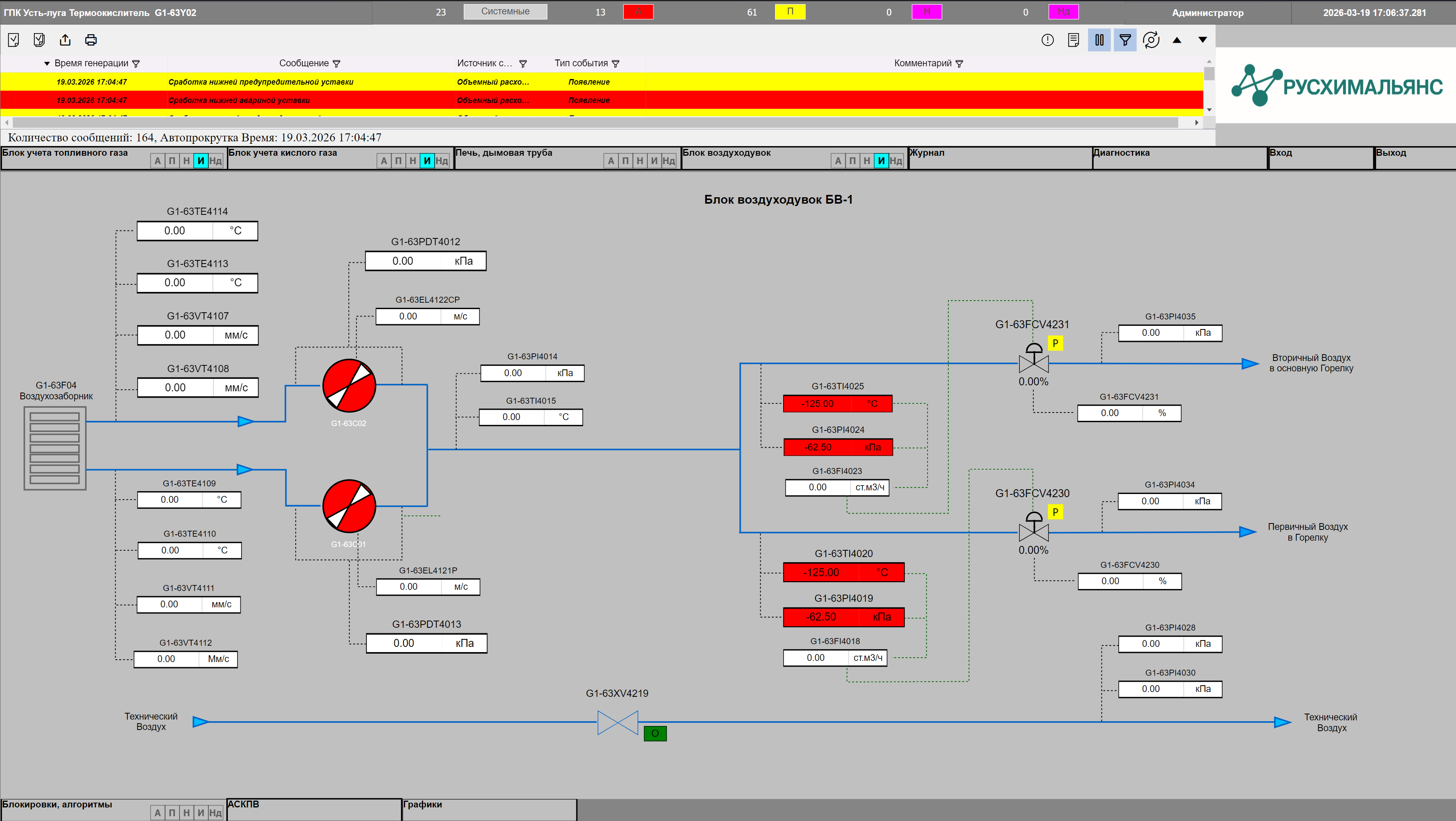Toggle Н indicator in кислого газа tab
The width and height of the screenshot is (1456, 821).
pyautogui.click(x=413, y=161)
